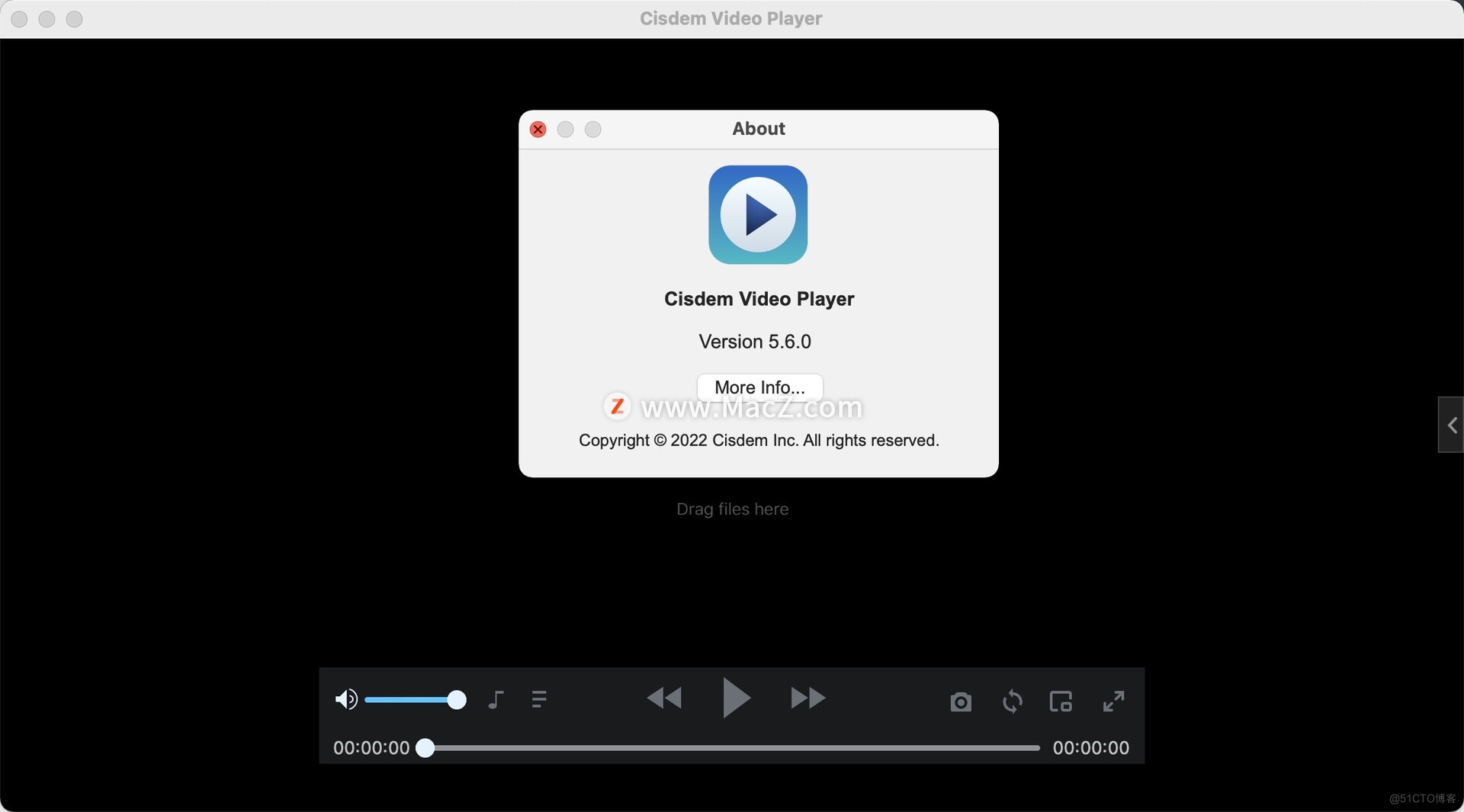Fast forward with the double-right arrow
The image size is (1464, 812).
(808, 698)
